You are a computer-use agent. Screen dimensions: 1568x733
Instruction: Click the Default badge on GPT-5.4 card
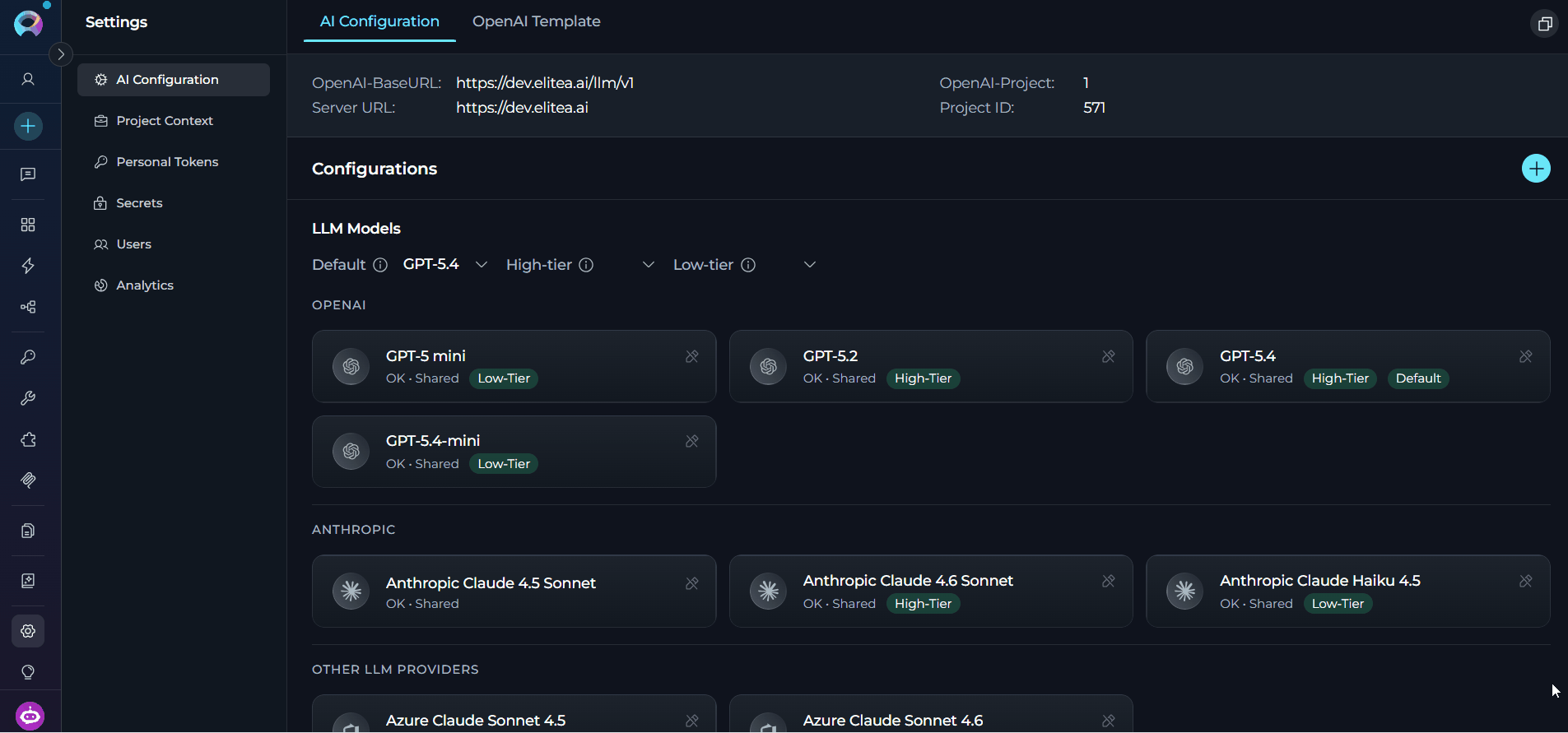[x=1418, y=378]
